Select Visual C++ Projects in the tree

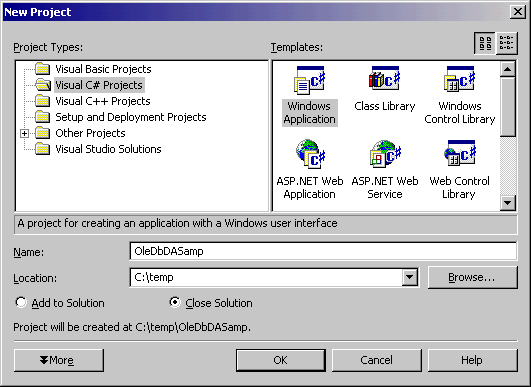[103, 101]
